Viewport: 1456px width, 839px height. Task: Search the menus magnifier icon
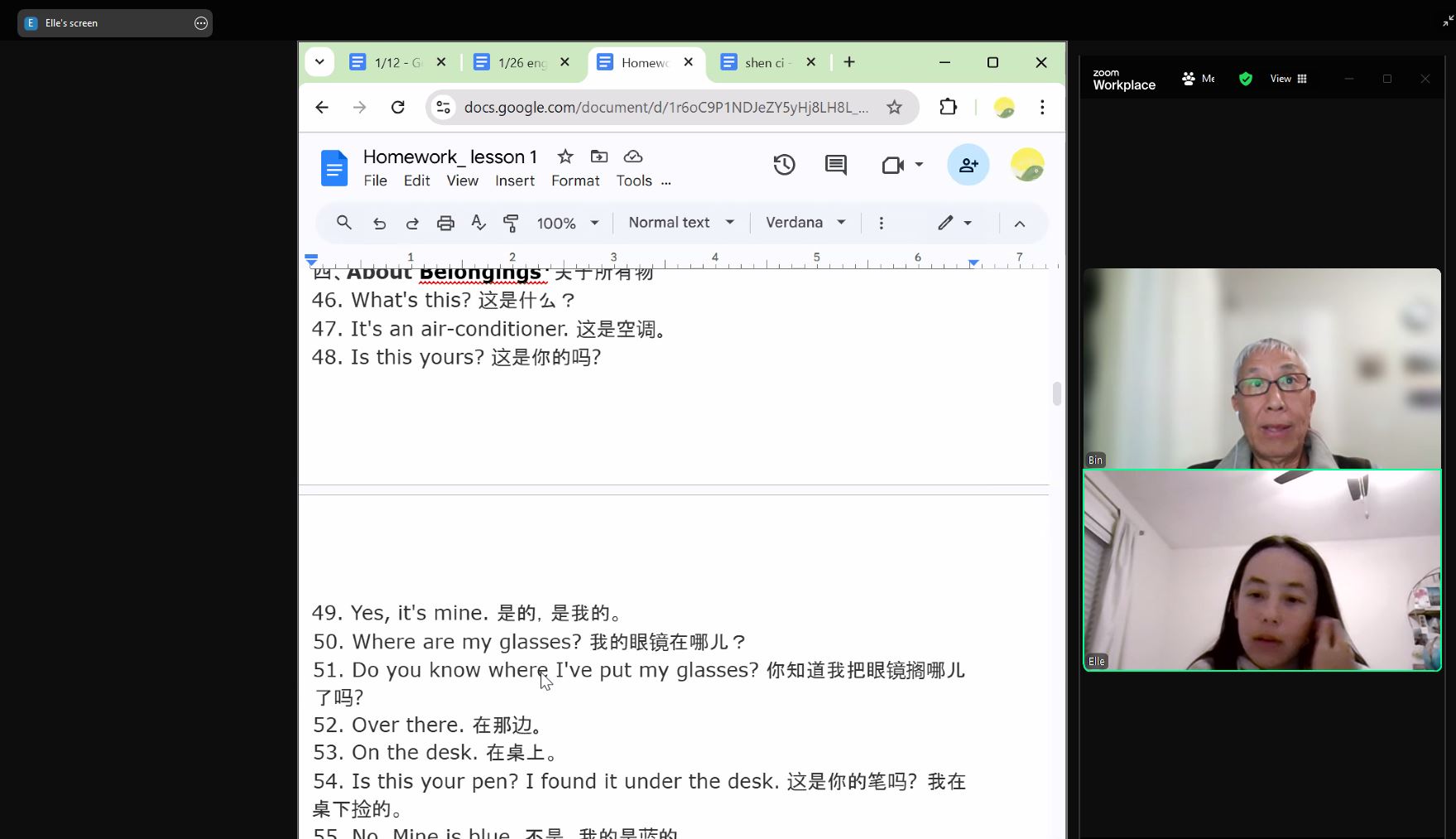pos(344,223)
